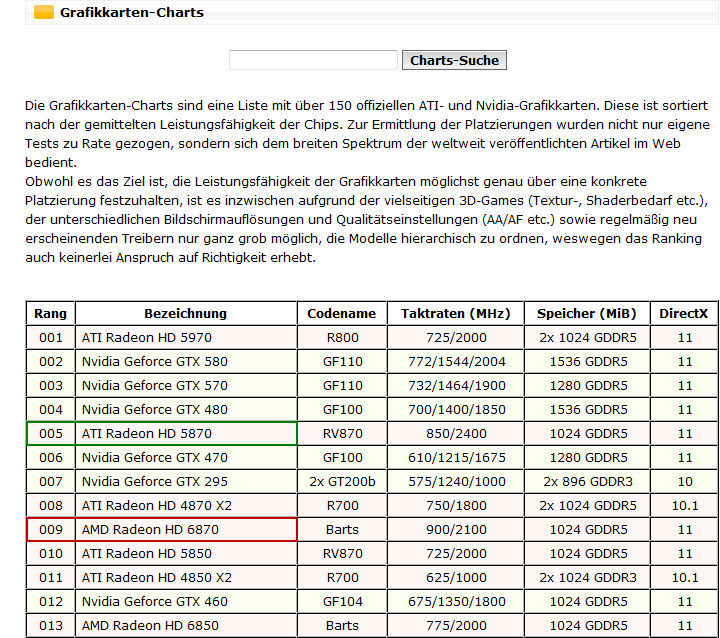
Task: Click the 772/1544/2004 clock rate cell
Action: coord(456,361)
